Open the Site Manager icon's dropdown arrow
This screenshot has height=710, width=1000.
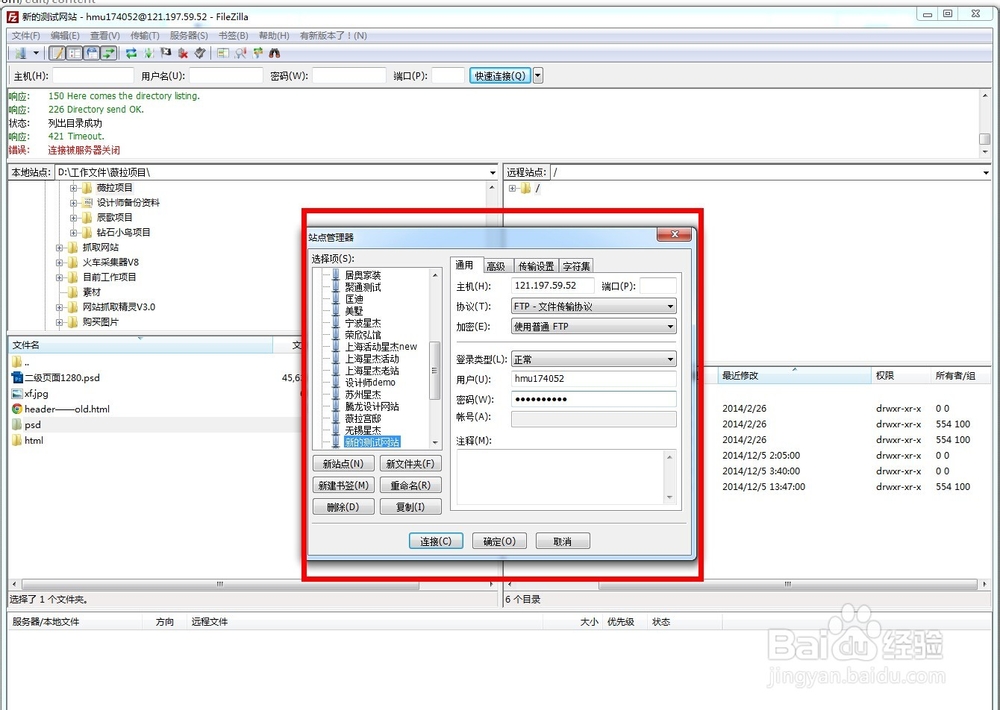click(x=36, y=53)
